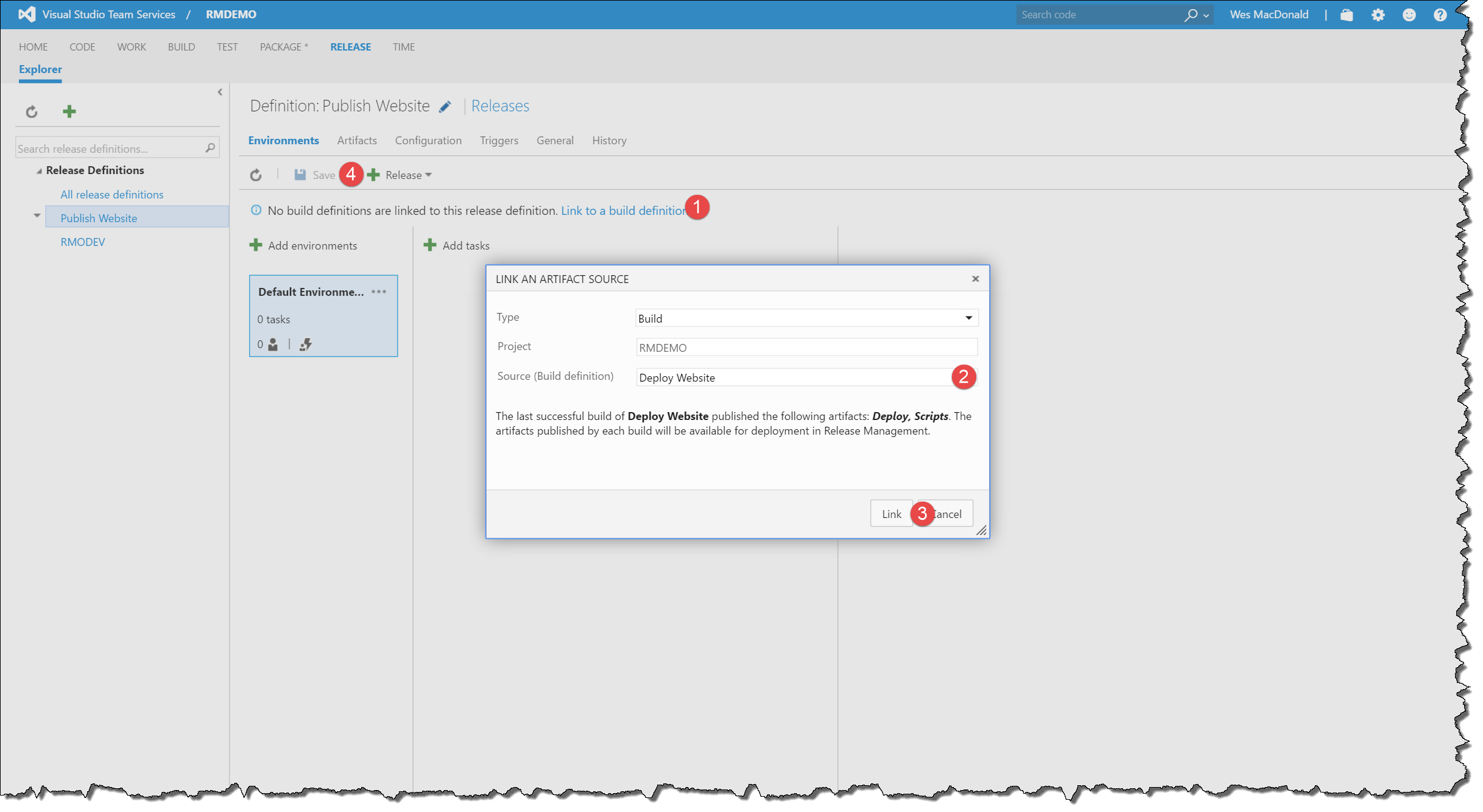Screen dimensions: 1483x812
Task: Collapse the Release Definitions tree node
Action: pyautogui.click(x=39, y=172)
